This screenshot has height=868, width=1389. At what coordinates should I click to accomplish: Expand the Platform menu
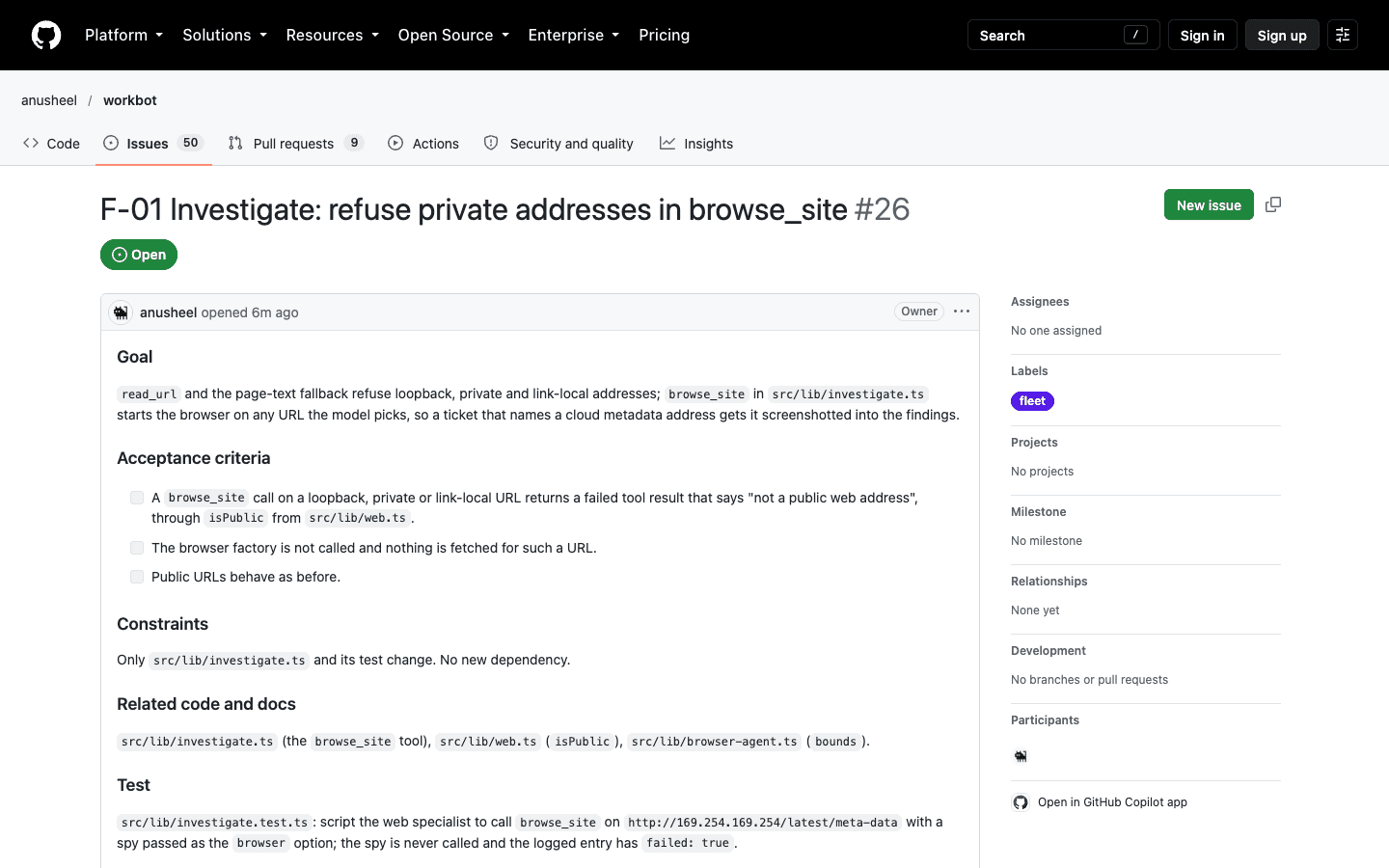coord(124,35)
